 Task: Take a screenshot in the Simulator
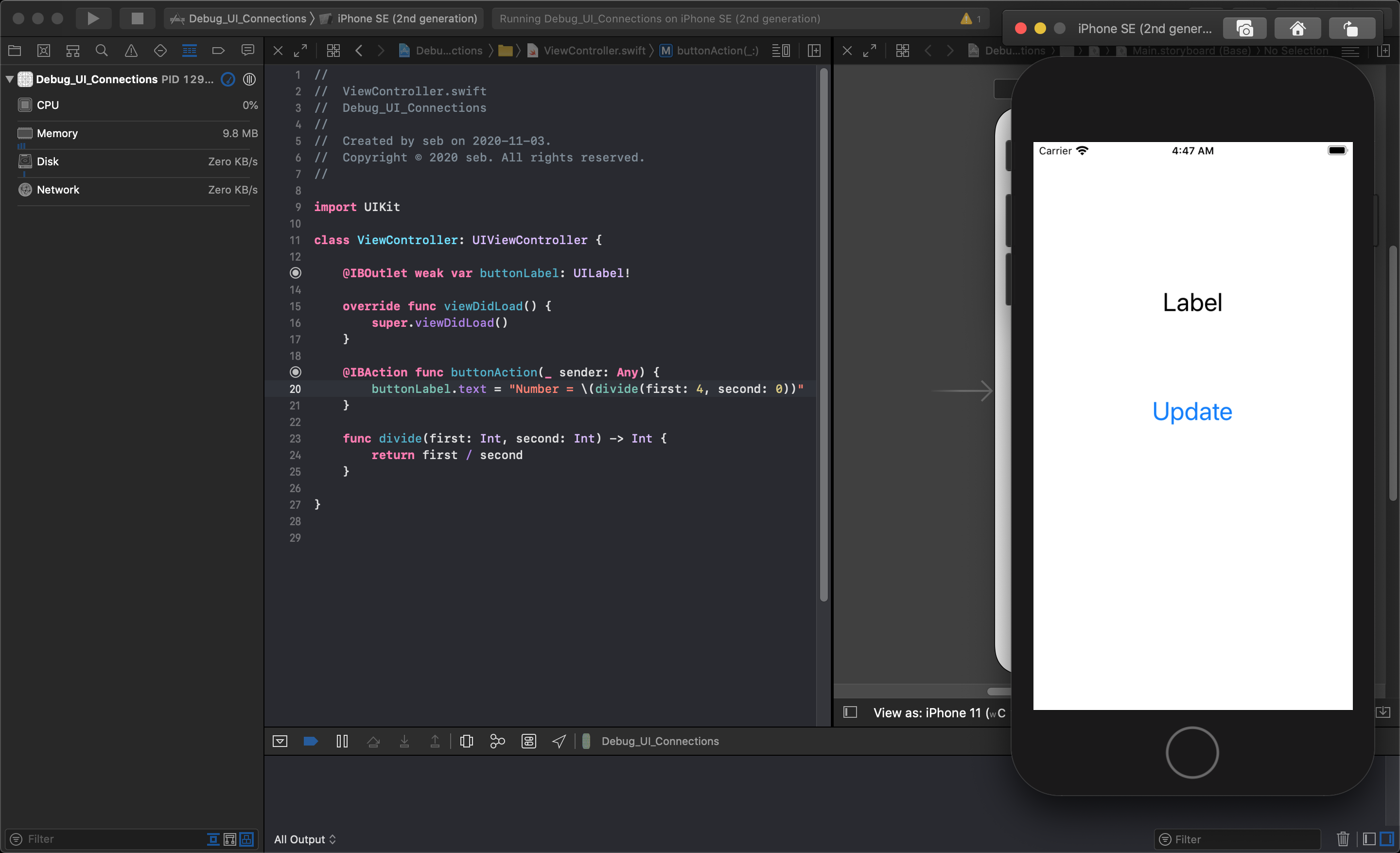pyautogui.click(x=1244, y=28)
